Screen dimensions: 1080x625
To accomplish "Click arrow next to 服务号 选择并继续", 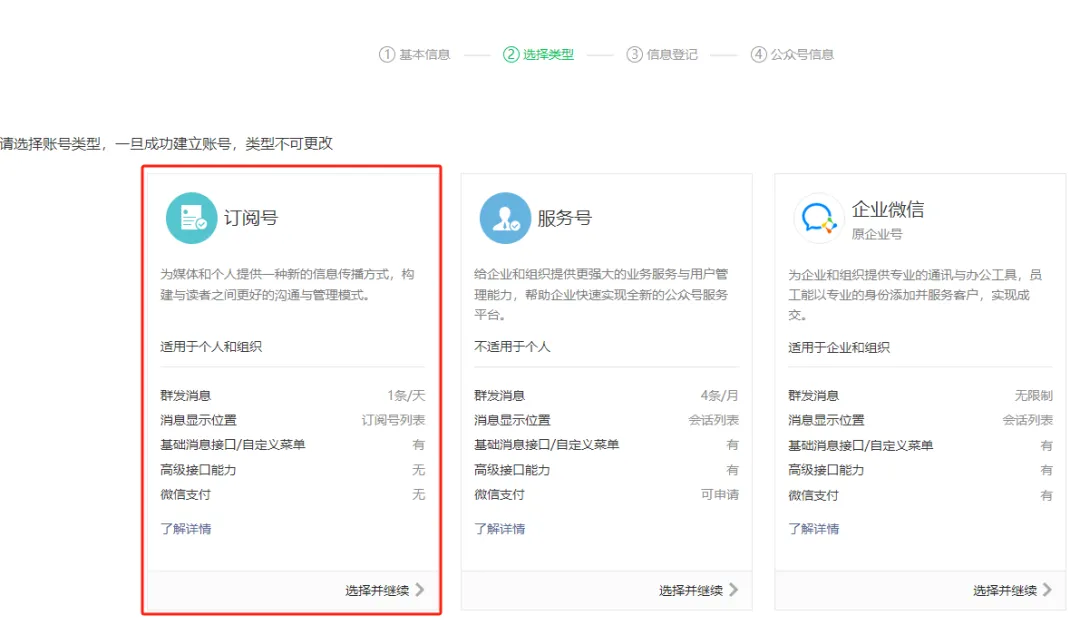I will [x=734, y=590].
